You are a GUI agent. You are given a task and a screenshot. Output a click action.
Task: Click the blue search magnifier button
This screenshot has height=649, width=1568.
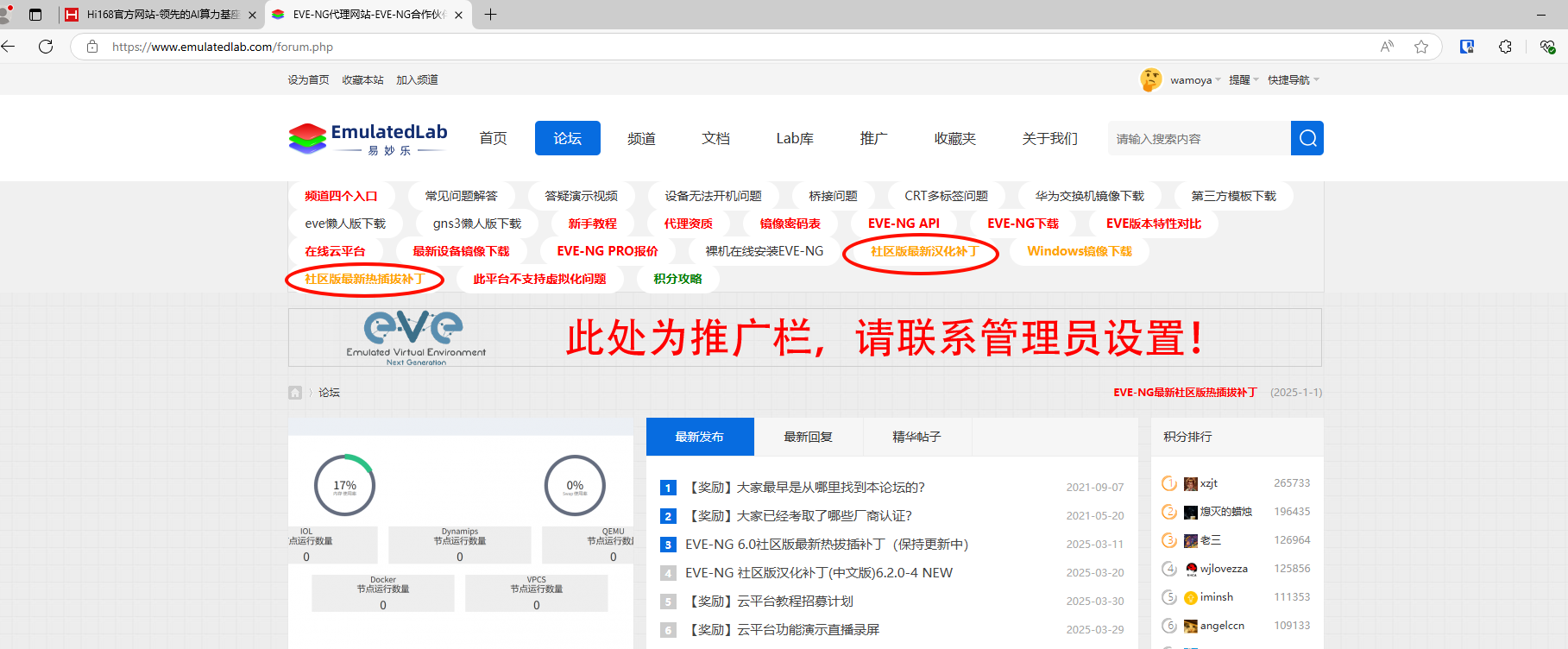coord(1307,138)
